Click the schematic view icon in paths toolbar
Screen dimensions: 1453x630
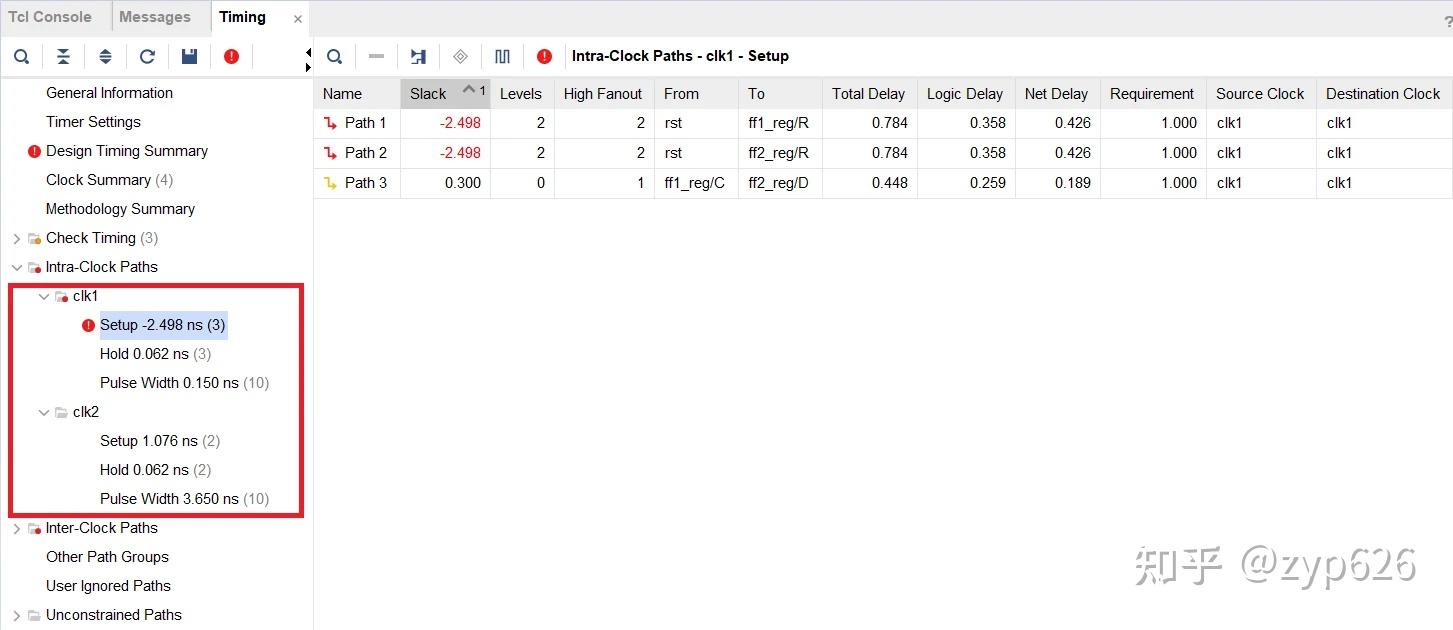click(x=418, y=56)
